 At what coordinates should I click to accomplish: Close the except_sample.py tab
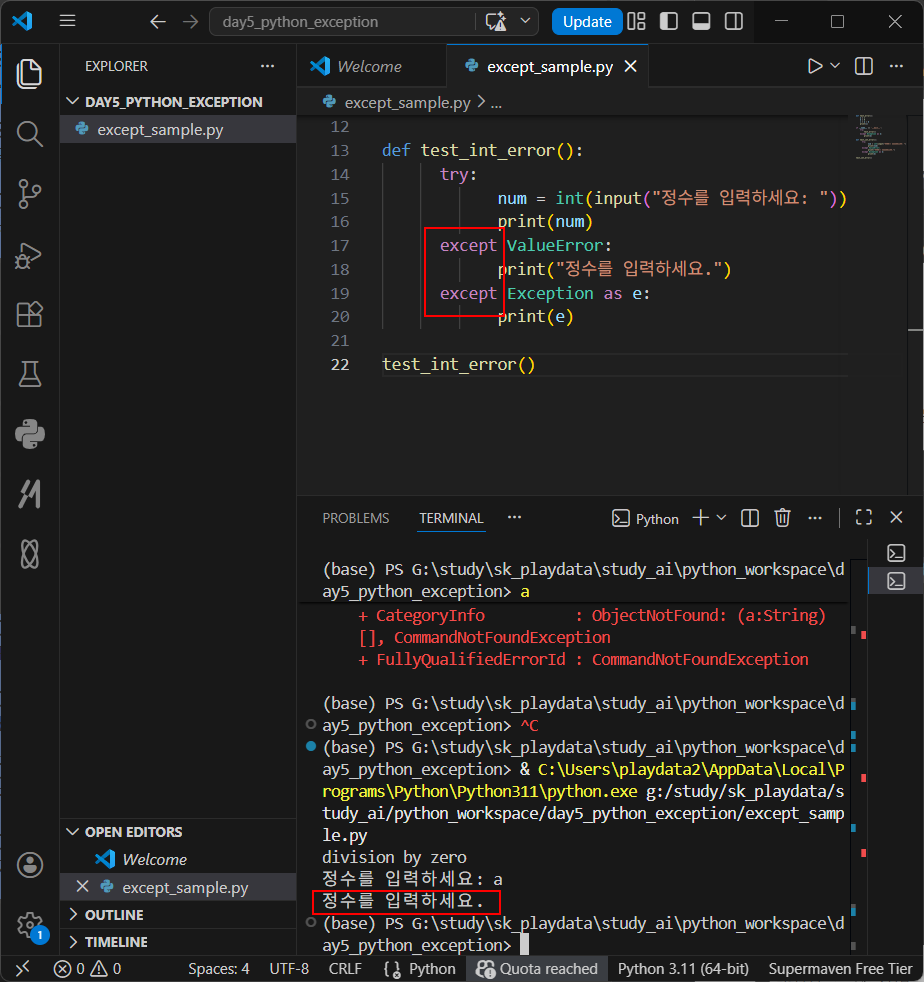(631, 66)
